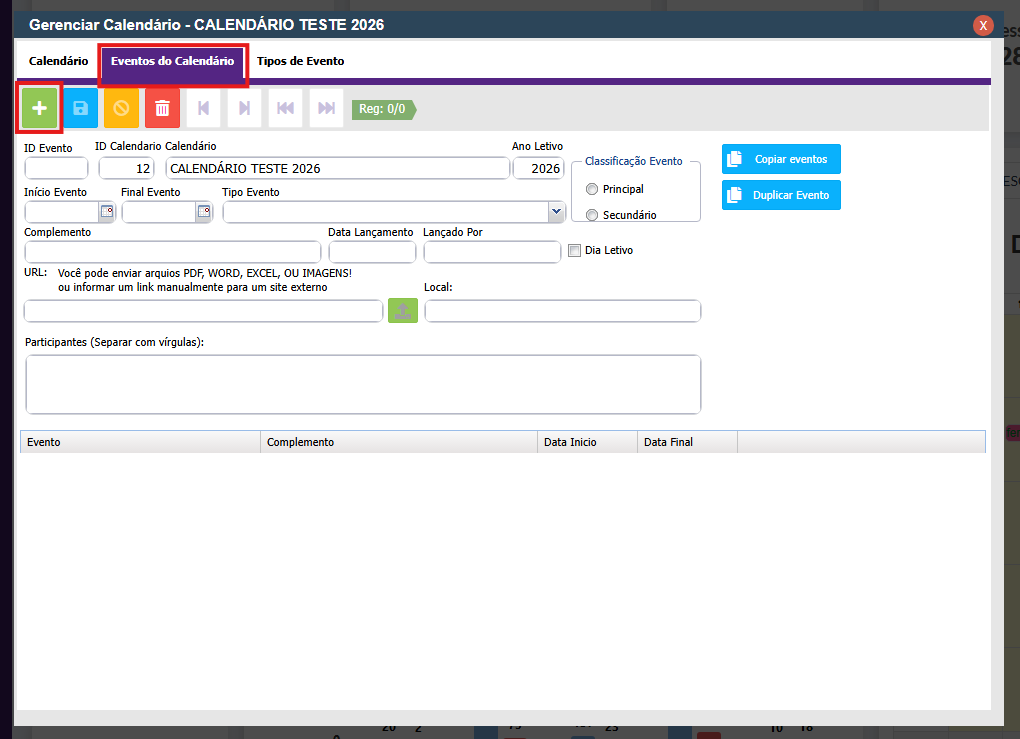
Task: Go to the previous record arrow
Action: pos(203,108)
